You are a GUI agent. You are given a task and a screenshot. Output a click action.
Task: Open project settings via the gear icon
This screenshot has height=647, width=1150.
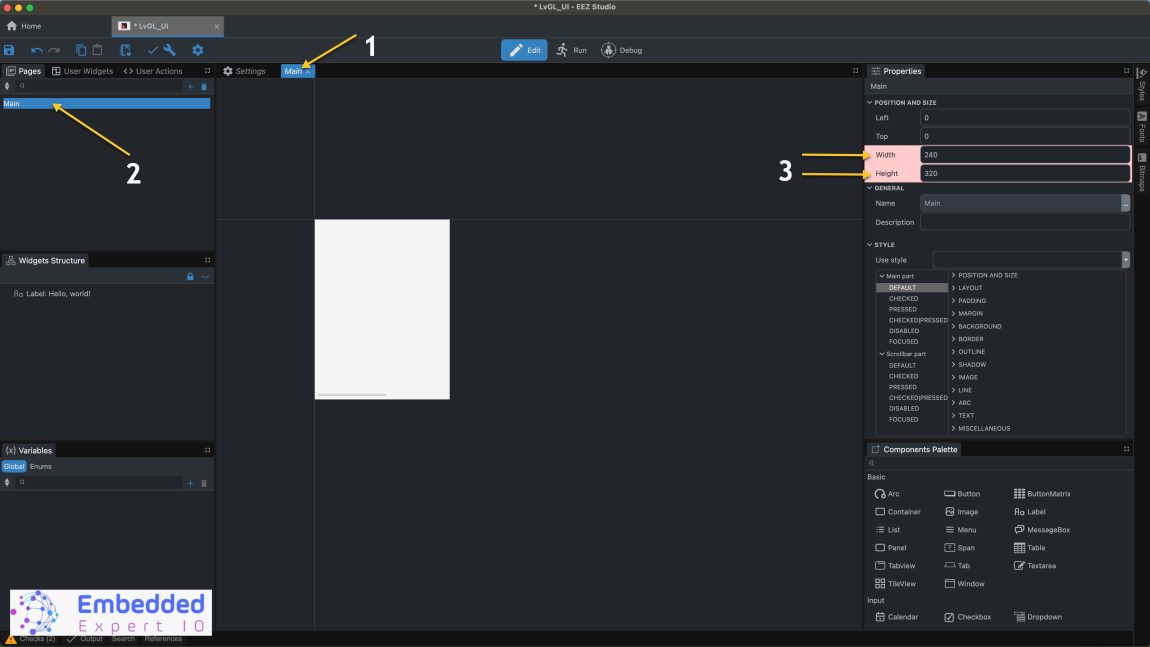(197, 49)
